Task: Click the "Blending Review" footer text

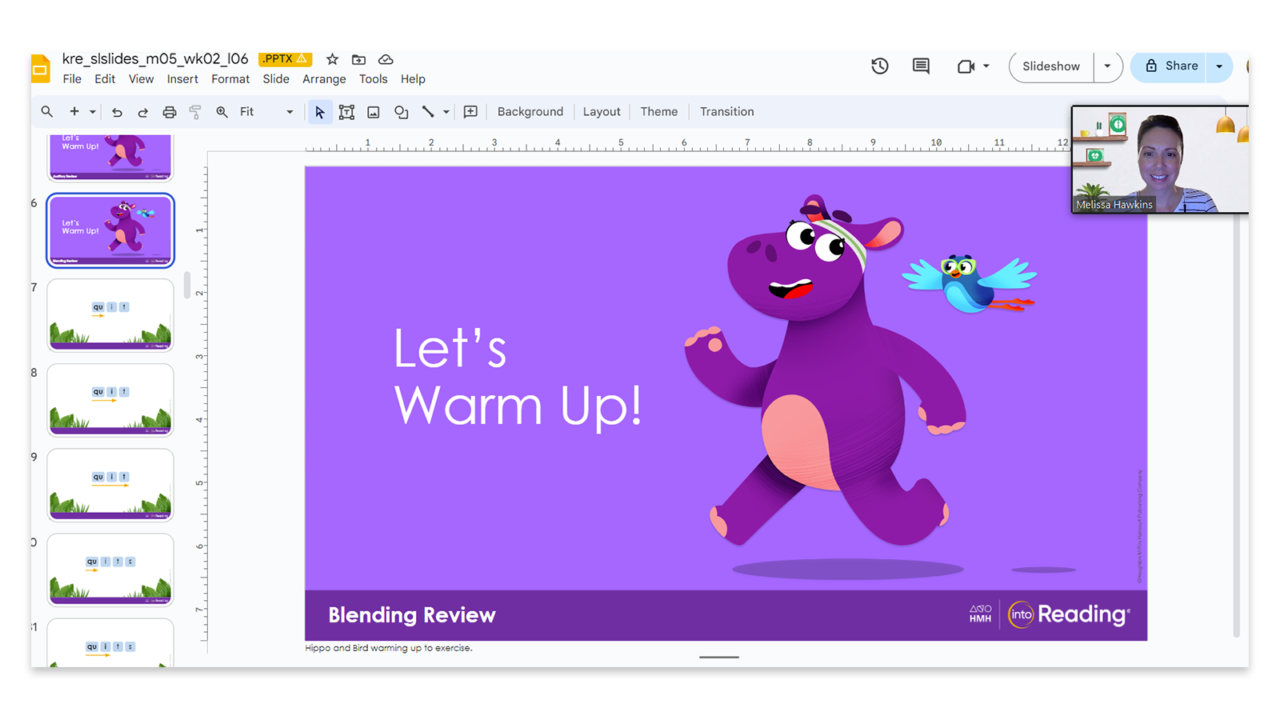Action: click(x=412, y=615)
